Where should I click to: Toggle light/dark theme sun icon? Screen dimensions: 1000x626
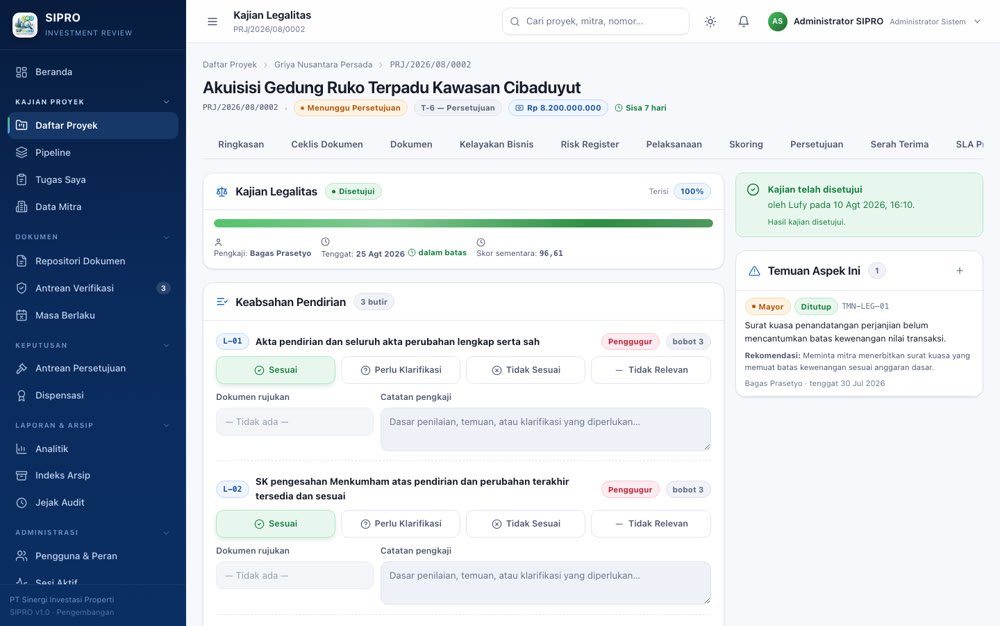tap(710, 22)
